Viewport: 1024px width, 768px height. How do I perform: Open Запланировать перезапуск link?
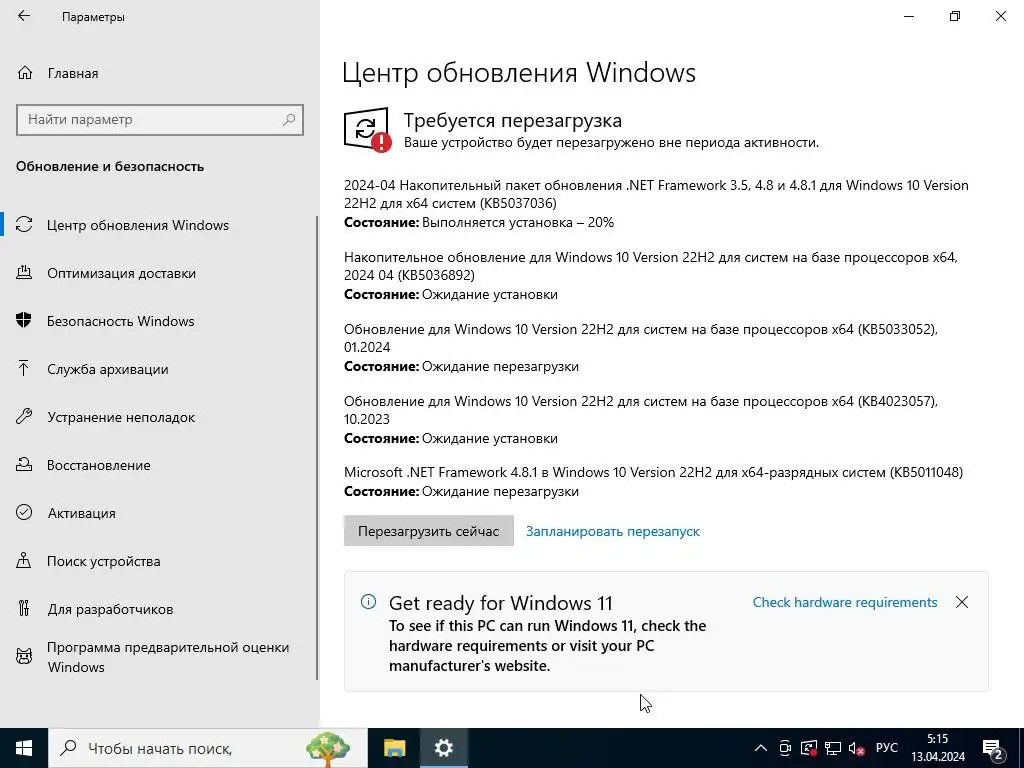click(613, 532)
